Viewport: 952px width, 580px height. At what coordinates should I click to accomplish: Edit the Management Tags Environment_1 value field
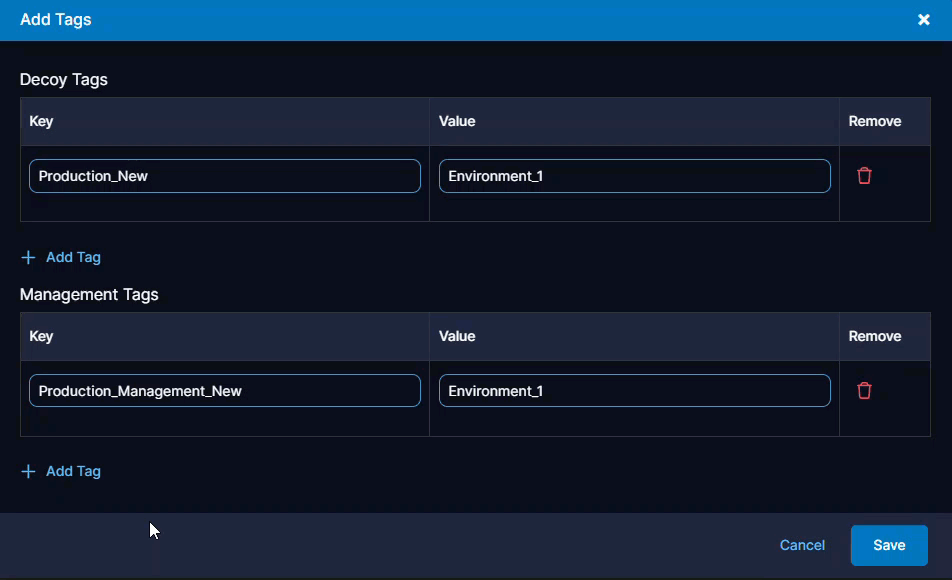click(x=634, y=391)
